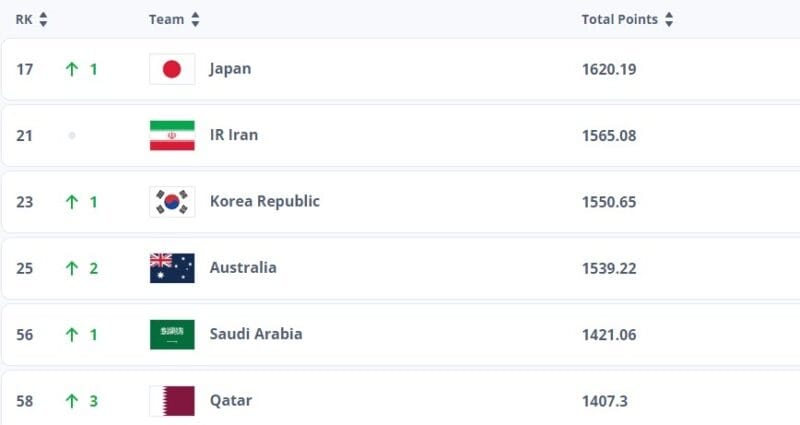Click Australia's total points 1539.22
The image size is (800, 425).
609,268
